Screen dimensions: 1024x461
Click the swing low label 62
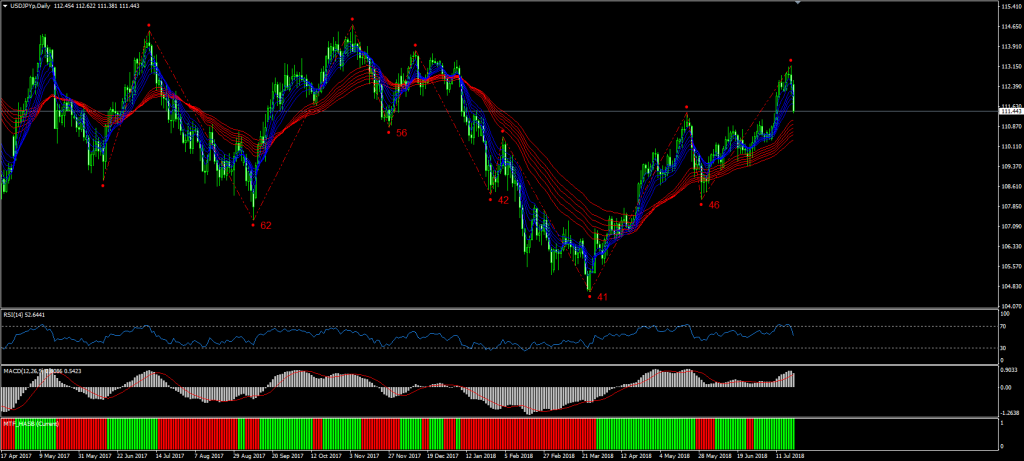[266, 226]
